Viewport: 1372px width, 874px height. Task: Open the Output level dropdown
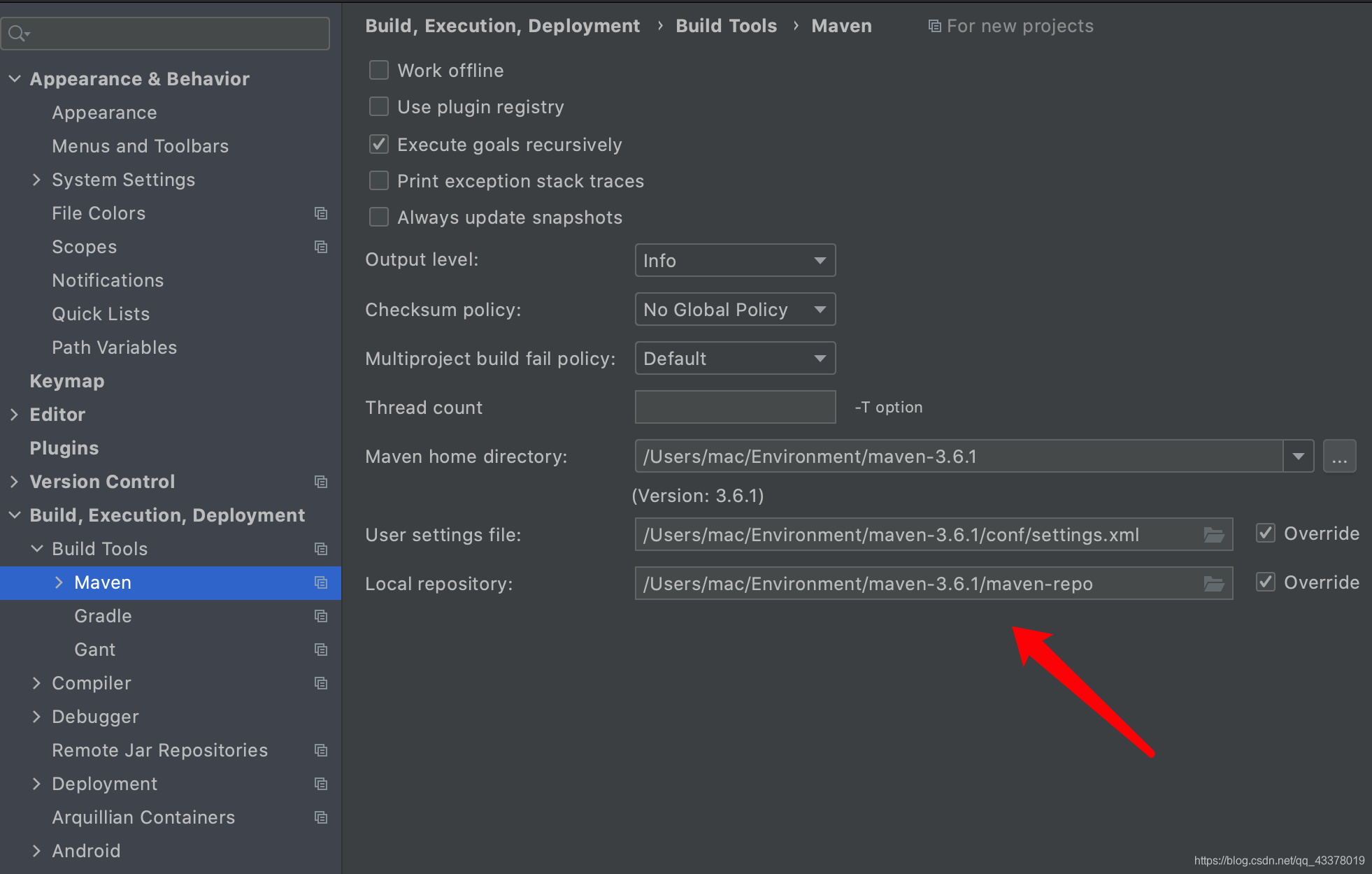(735, 260)
